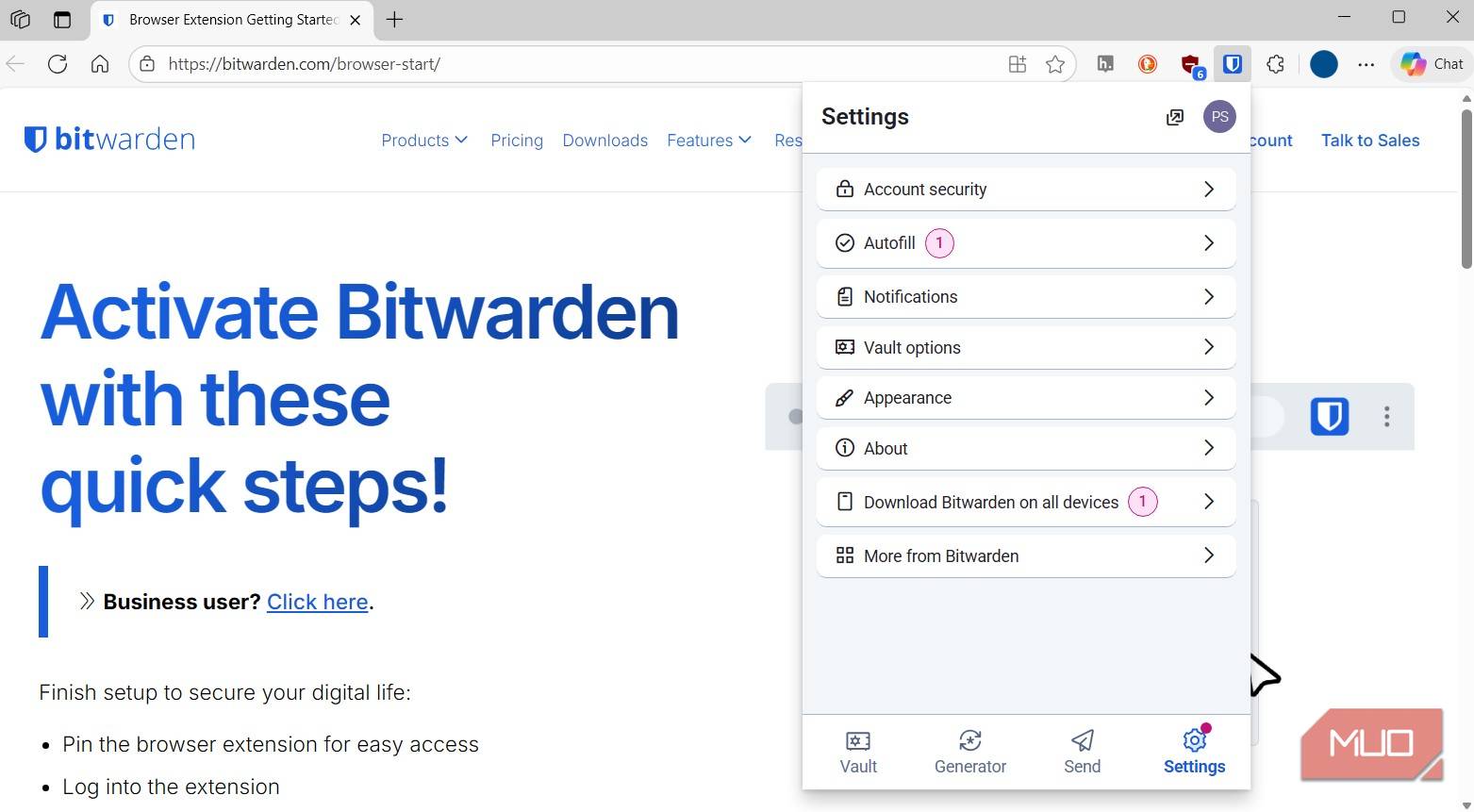Switch to the Generator tab
The width and height of the screenshot is (1474, 812).
[x=970, y=753]
